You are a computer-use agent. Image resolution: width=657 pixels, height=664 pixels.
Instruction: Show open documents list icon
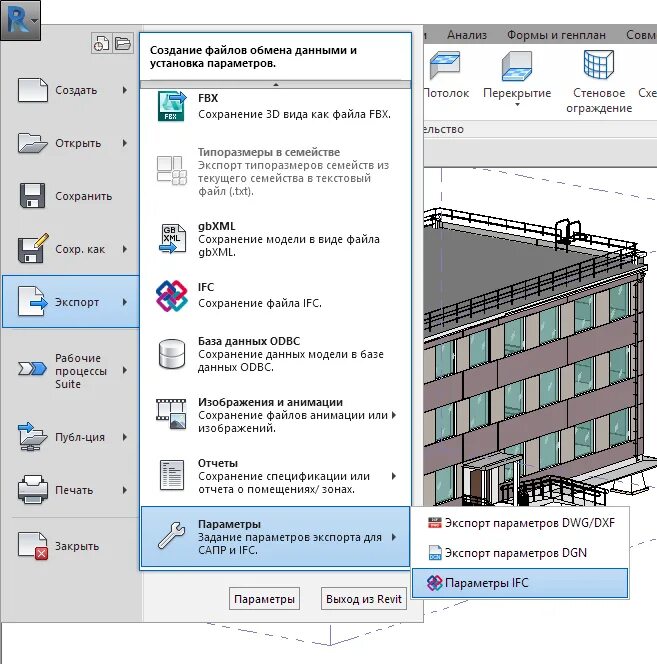(123, 43)
